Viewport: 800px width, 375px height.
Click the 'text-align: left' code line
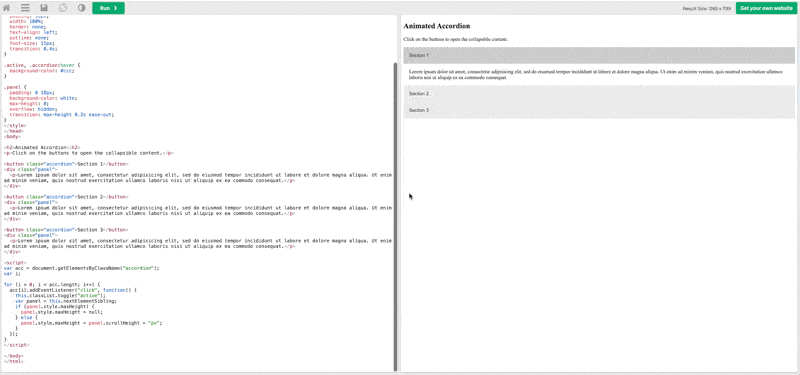(x=32, y=32)
